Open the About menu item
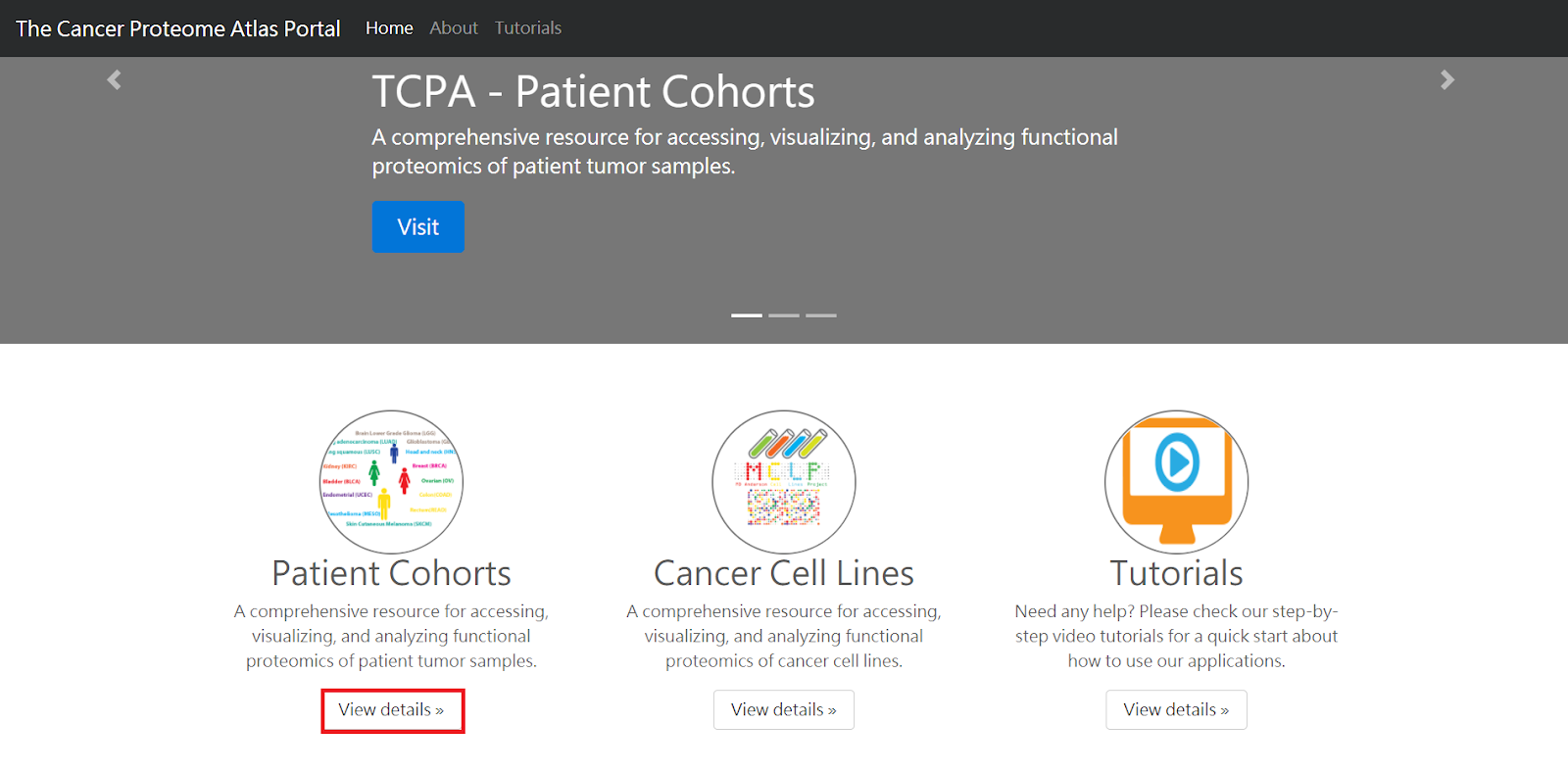 click(454, 28)
